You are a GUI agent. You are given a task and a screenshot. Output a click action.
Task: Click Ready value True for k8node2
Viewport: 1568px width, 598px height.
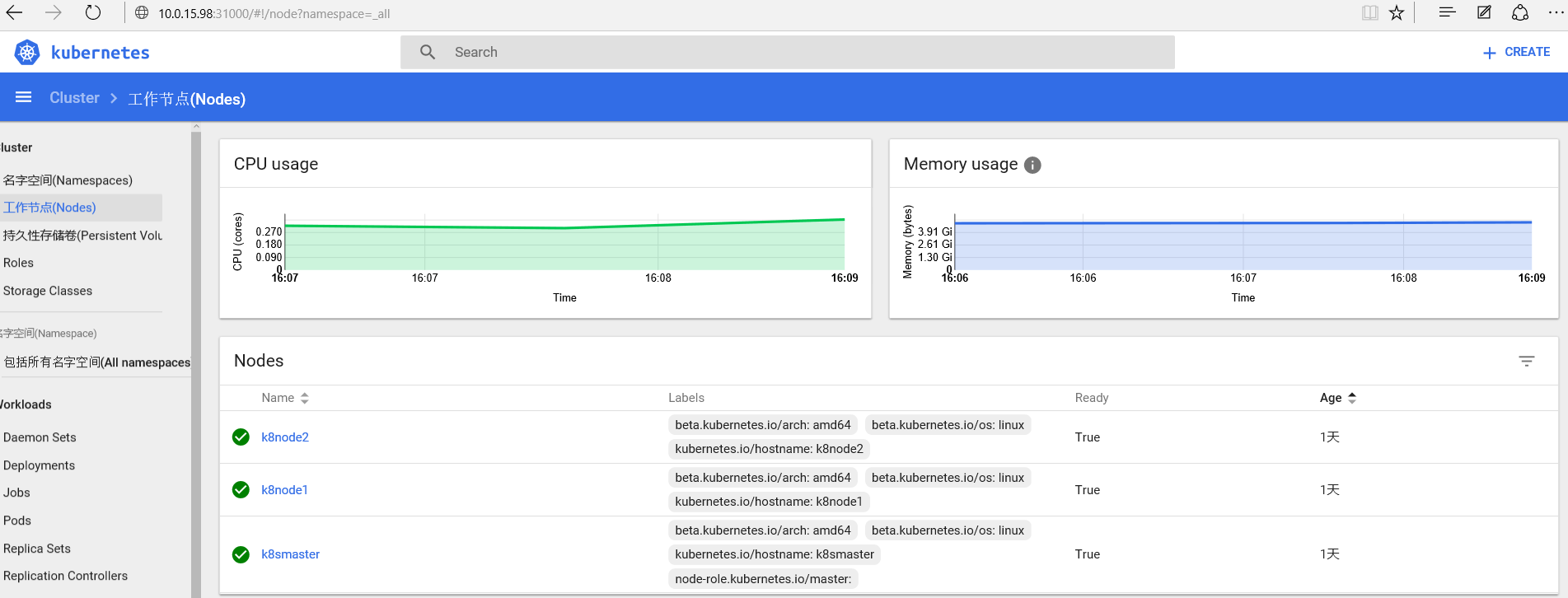tap(1088, 437)
